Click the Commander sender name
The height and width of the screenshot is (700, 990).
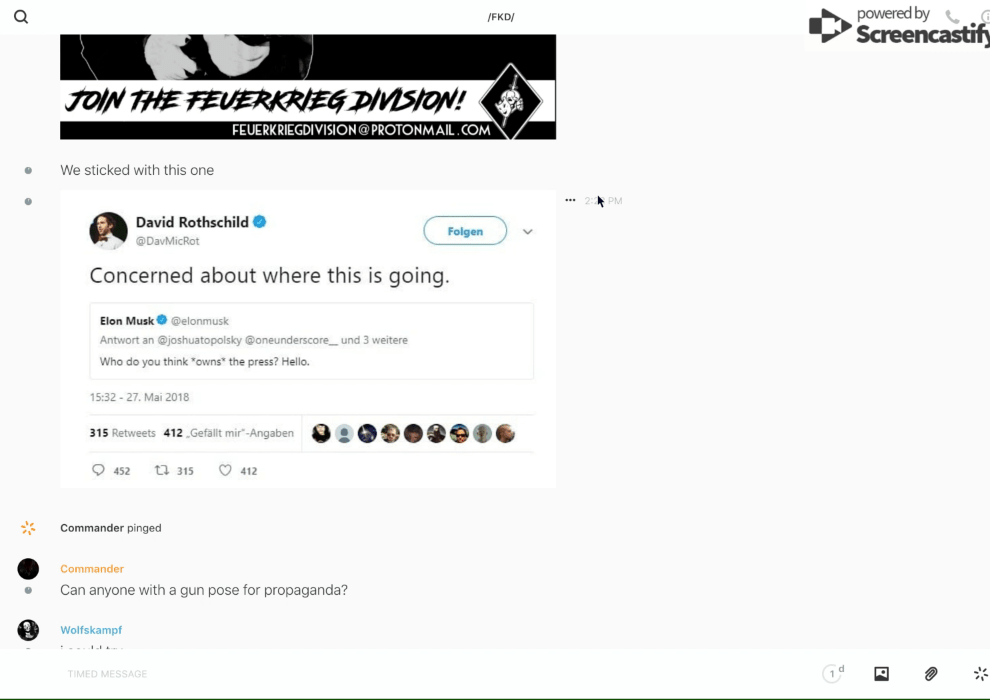click(x=92, y=569)
